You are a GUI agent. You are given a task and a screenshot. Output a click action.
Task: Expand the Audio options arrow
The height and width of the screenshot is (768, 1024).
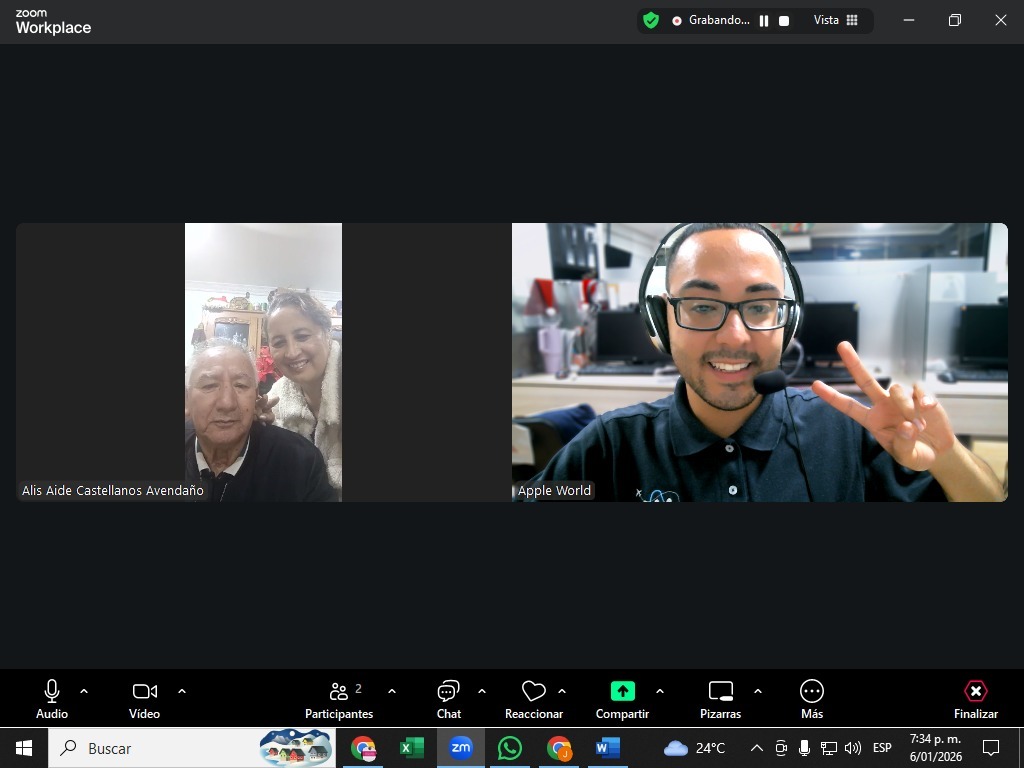click(x=84, y=691)
